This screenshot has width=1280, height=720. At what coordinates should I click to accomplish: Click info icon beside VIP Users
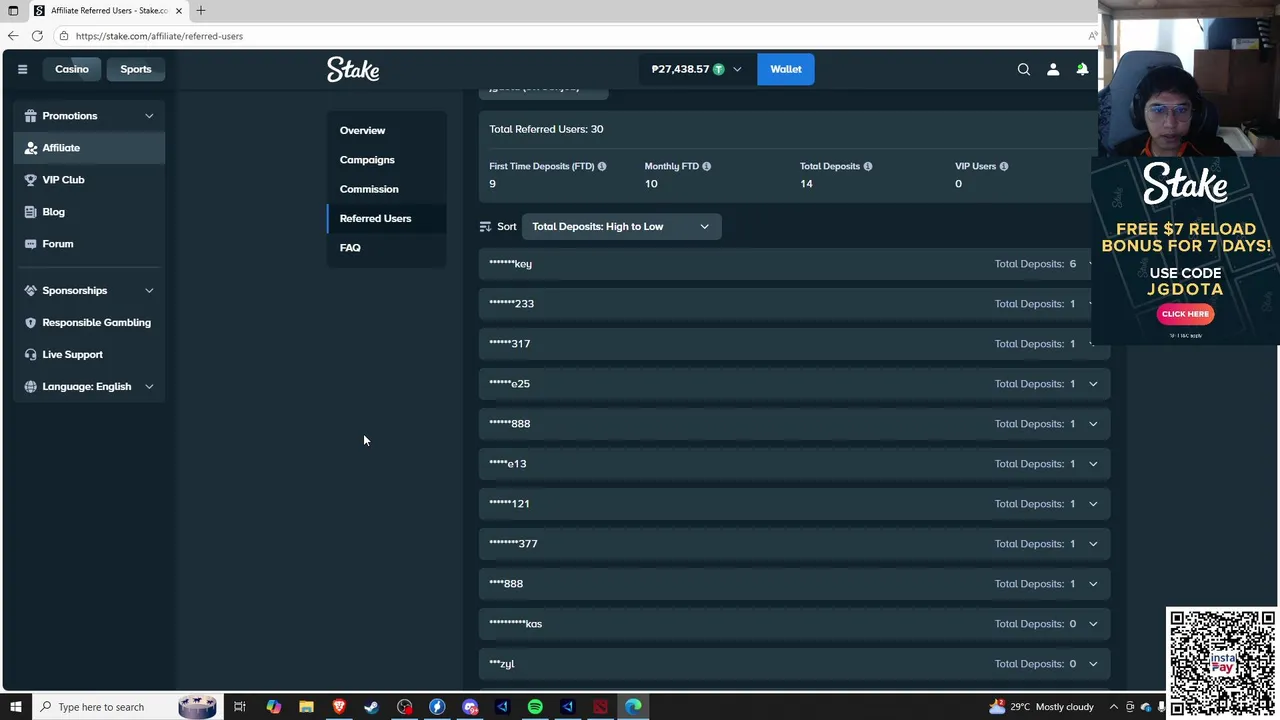coord(1003,166)
